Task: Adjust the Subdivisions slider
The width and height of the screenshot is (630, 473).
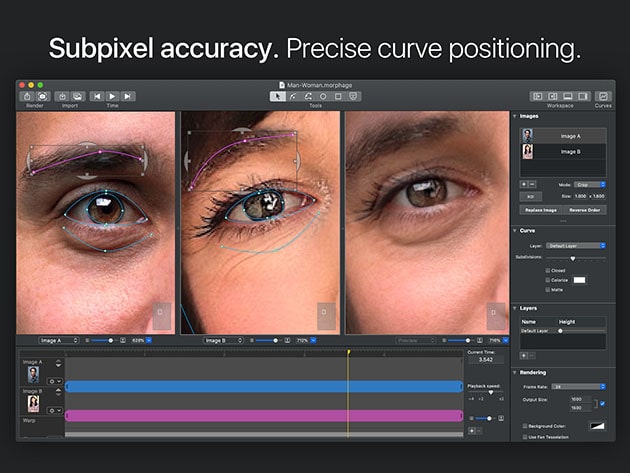Action: pos(573,258)
